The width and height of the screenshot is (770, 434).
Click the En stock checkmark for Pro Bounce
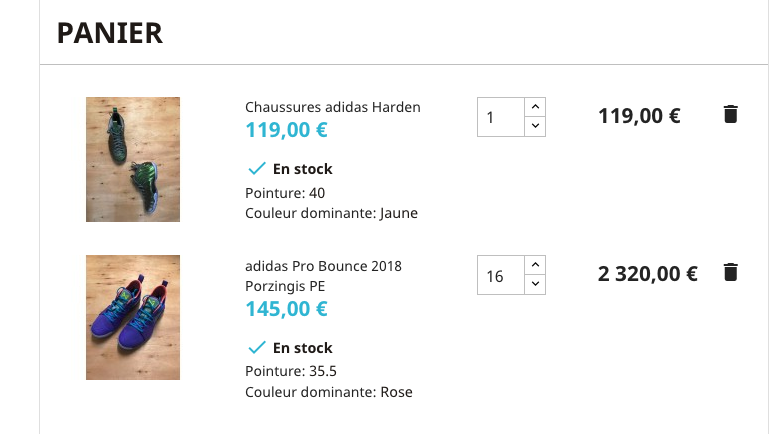255,348
